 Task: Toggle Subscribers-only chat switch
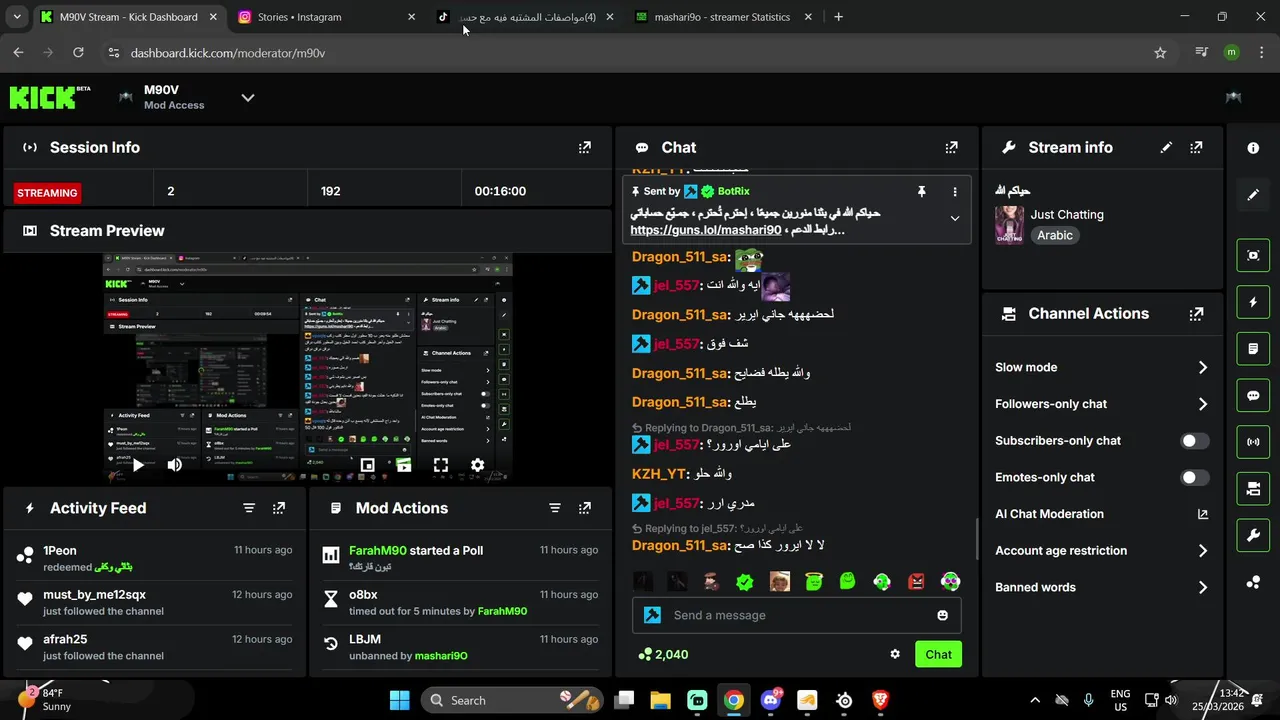click(x=1195, y=441)
